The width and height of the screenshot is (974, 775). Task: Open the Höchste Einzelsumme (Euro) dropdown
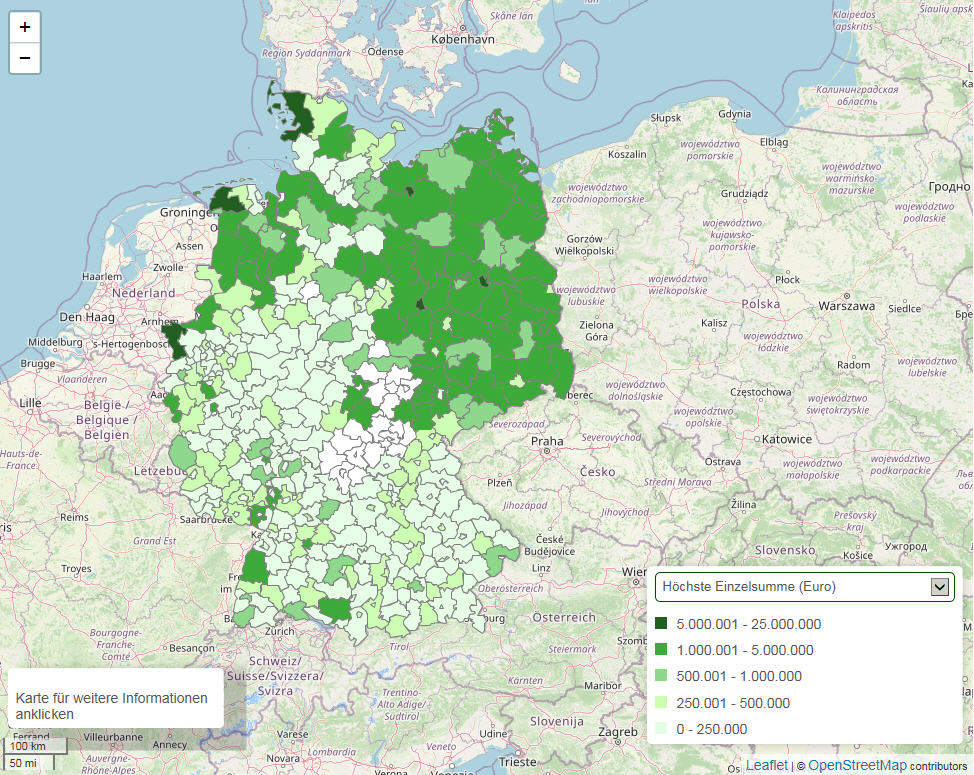click(804, 587)
